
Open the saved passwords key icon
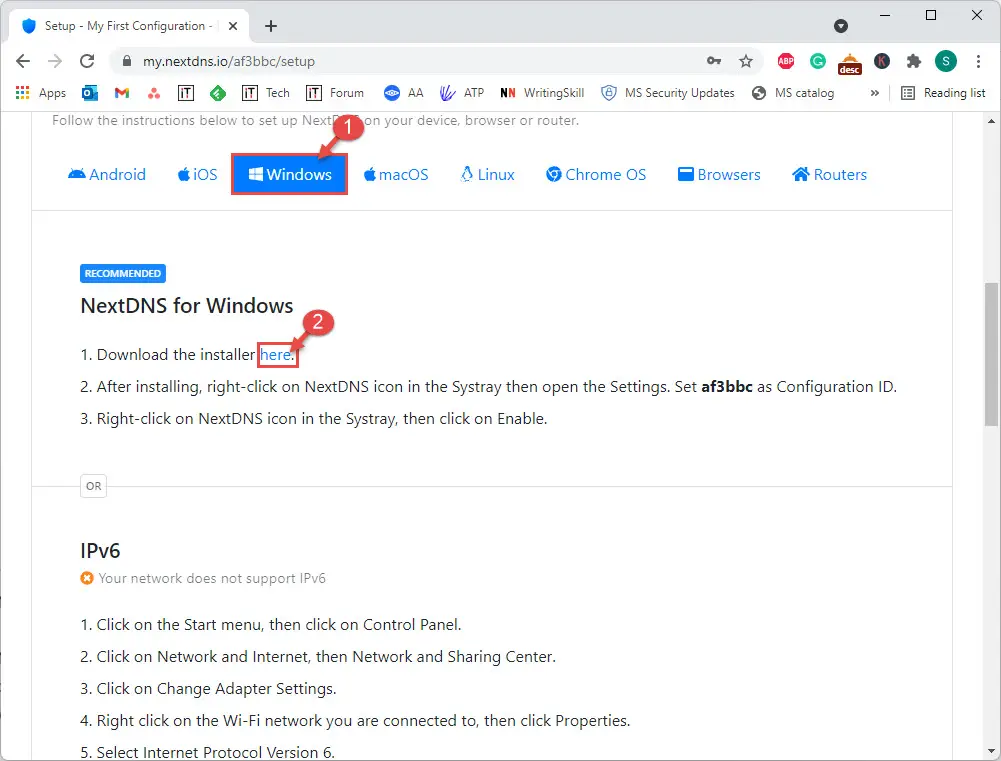point(714,61)
